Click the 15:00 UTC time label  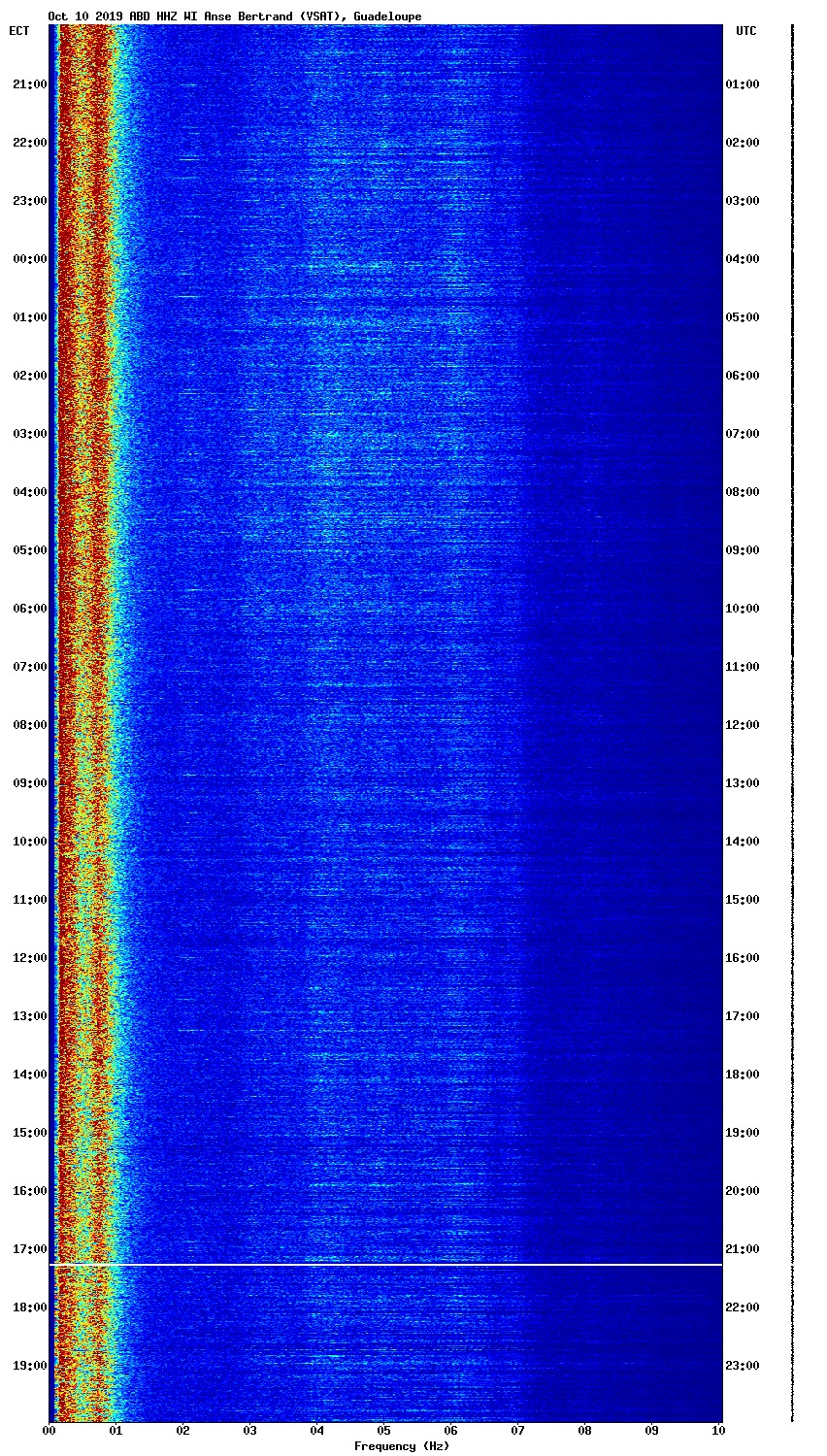click(743, 900)
